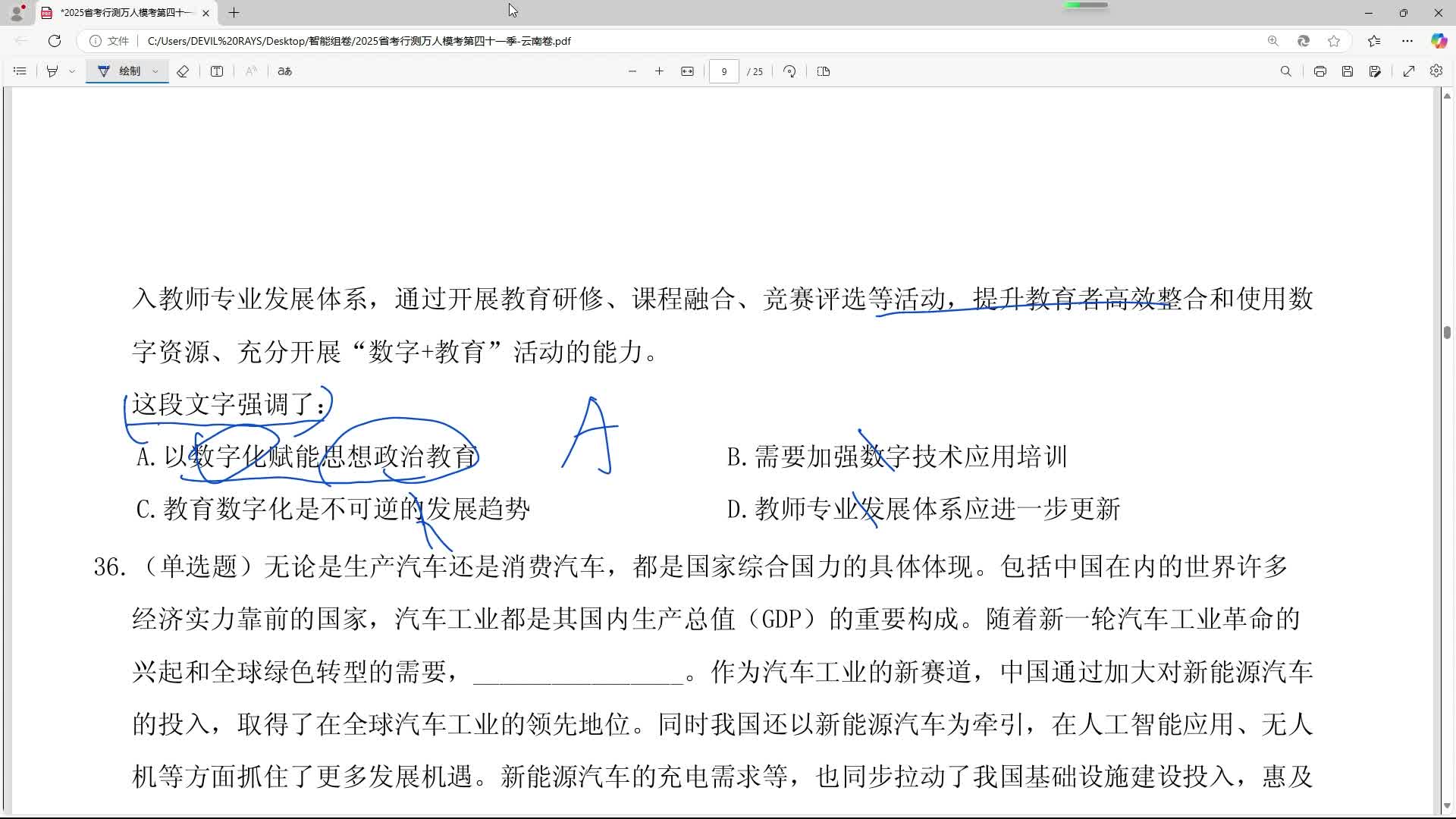The image size is (1456, 819).
Task: Toggle fit to width view
Action: (x=687, y=71)
